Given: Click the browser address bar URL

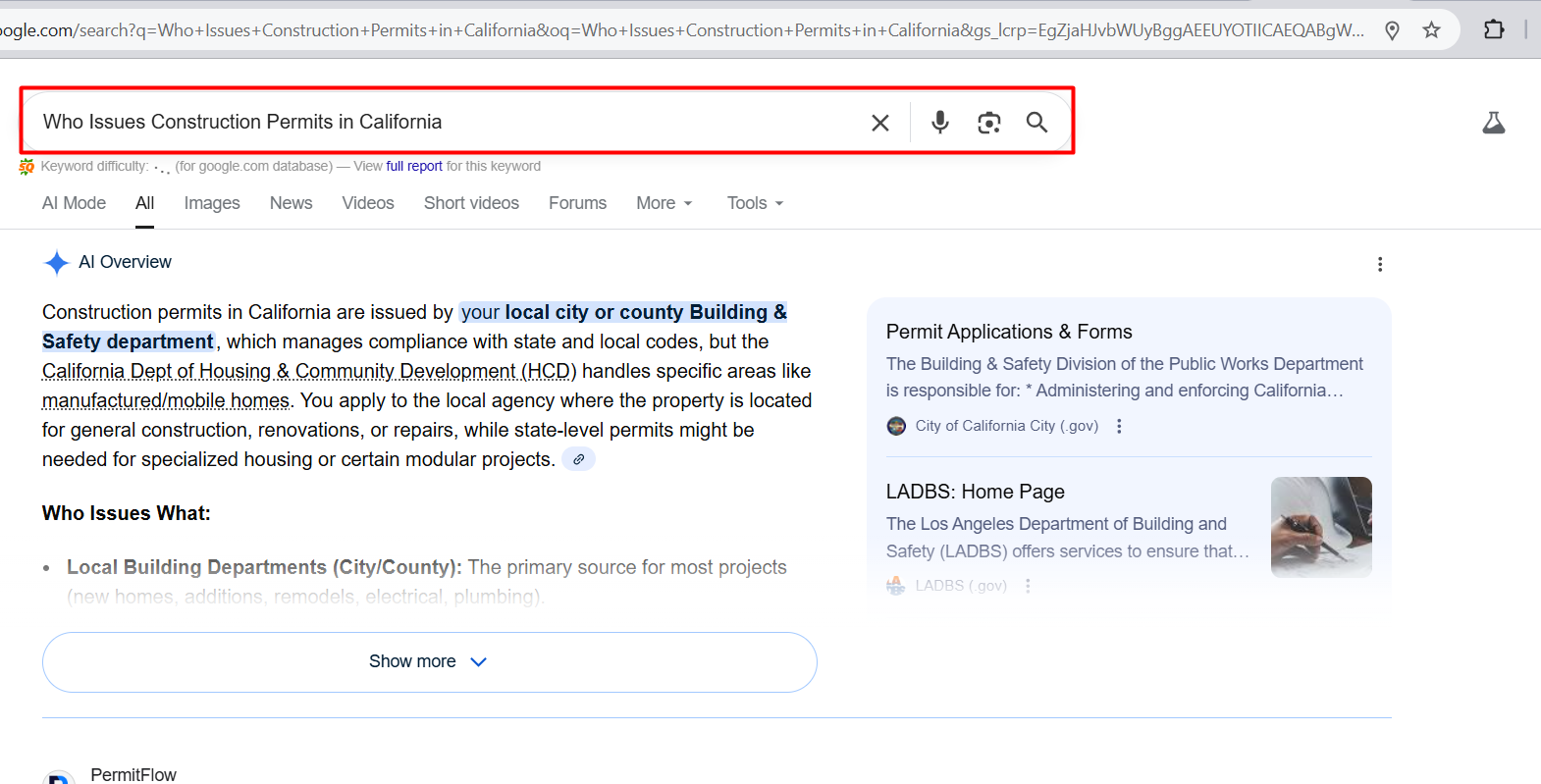Looking at the screenshot, I should [682, 30].
